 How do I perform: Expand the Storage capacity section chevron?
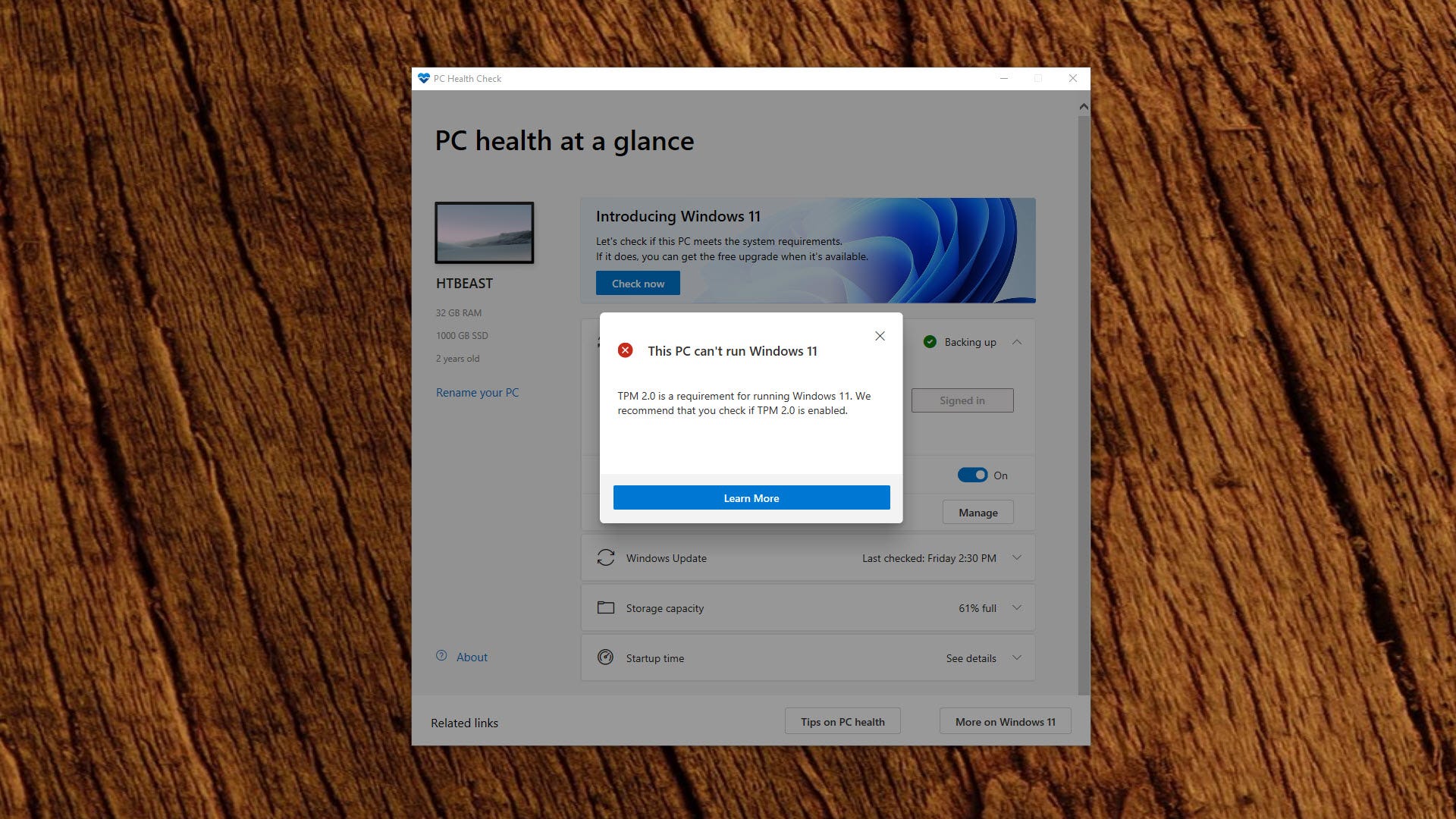[1019, 608]
